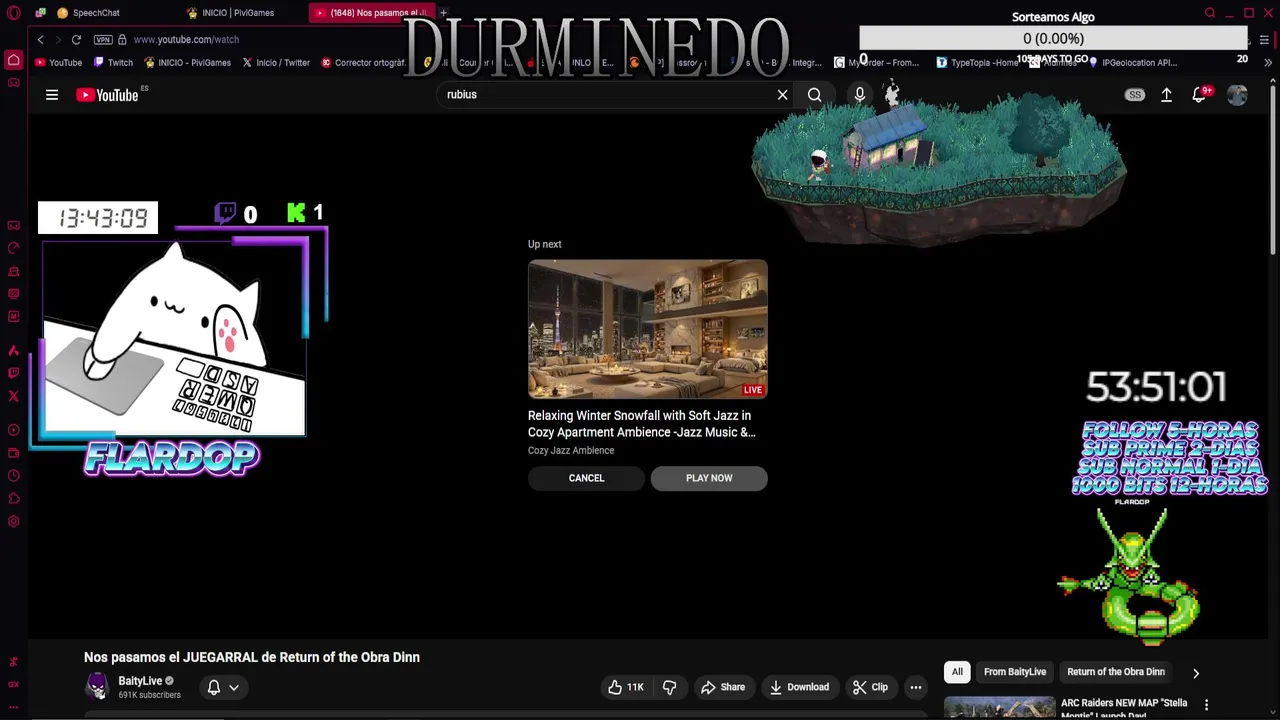Open options menu for ARC Raiders video

(x=1206, y=705)
